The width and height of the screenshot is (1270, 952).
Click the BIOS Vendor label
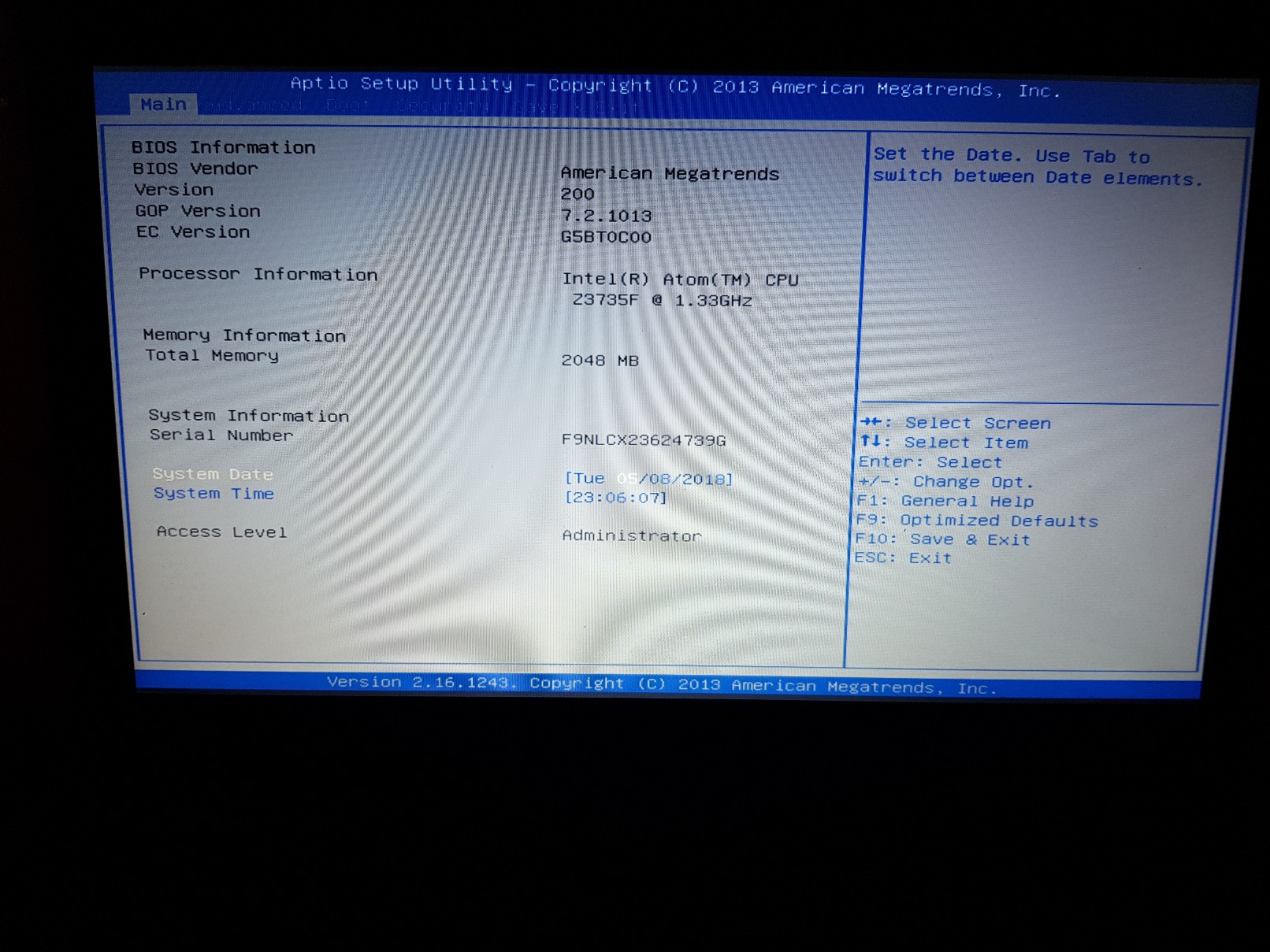point(195,169)
